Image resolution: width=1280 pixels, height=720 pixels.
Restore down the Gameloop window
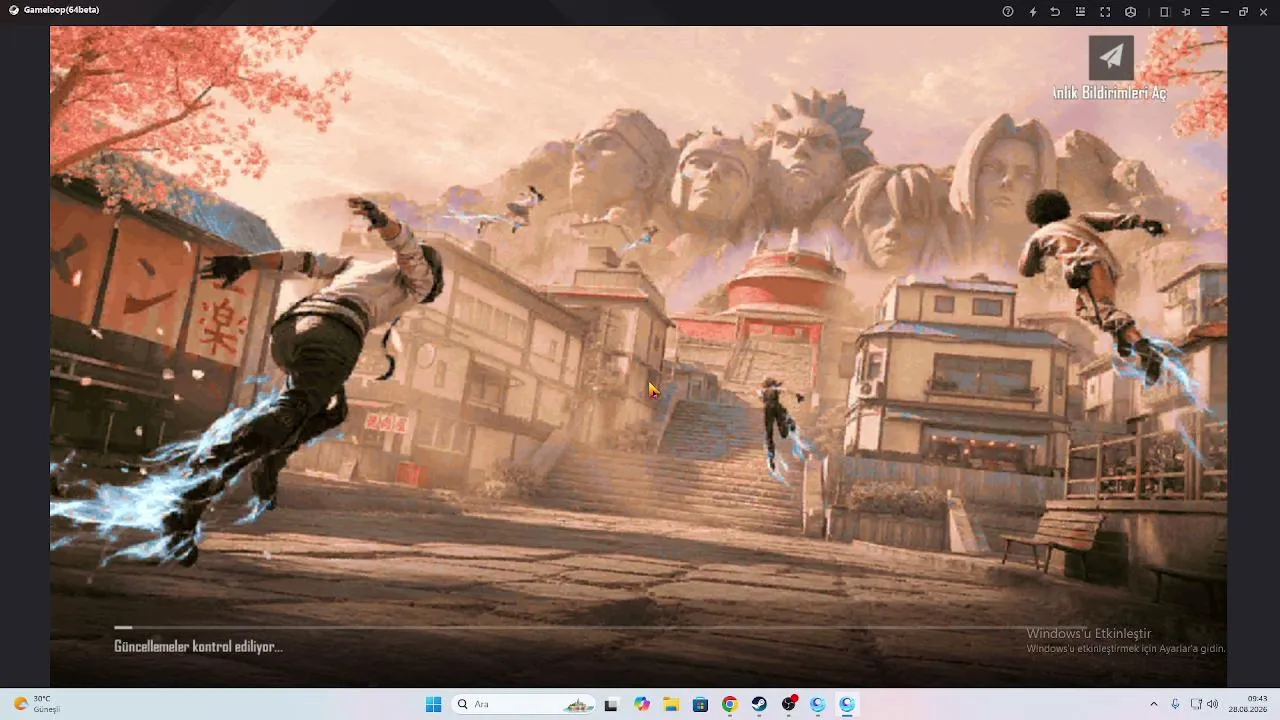[x=1244, y=12]
